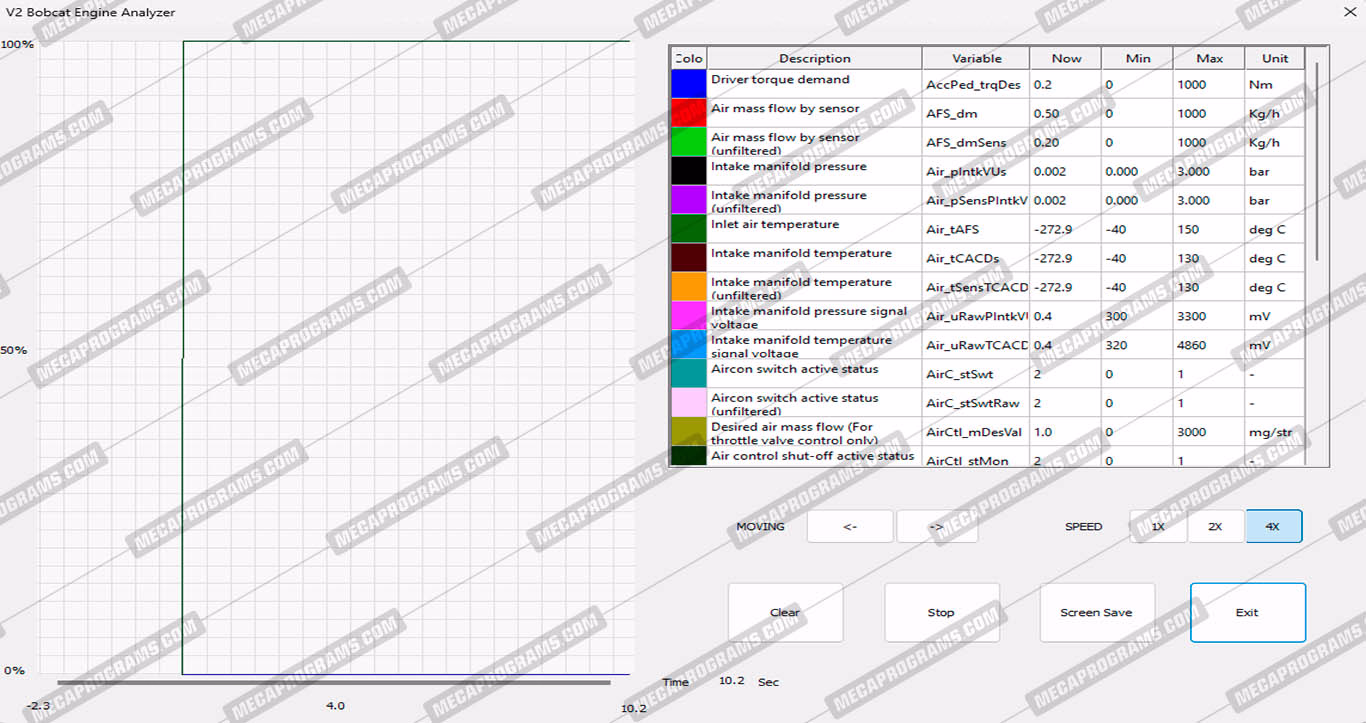Click Min value 320 for Air_uRawTCACD
1366x723 pixels.
pyautogui.click(x=1138, y=345)
